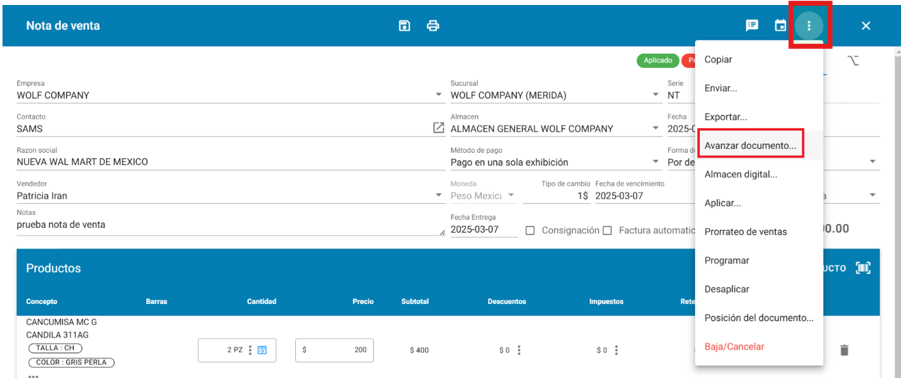The height and width of the screenshot is (379, 901).
Task: Click the barcode scanner icon in Productos
Action: tap(863, 268)
